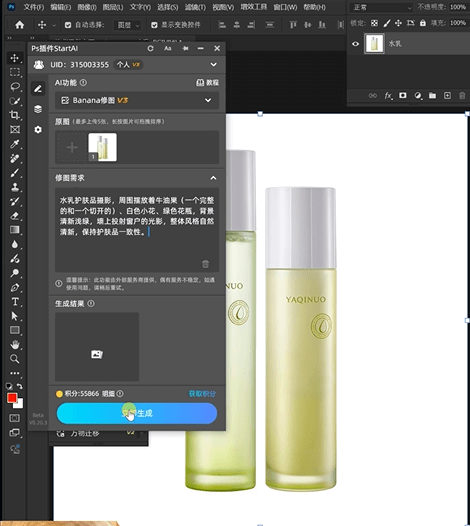The width and height of the screenshot is (470, 526).
Task: Swap foreground and background colors
Action: [x=20, y=386]
